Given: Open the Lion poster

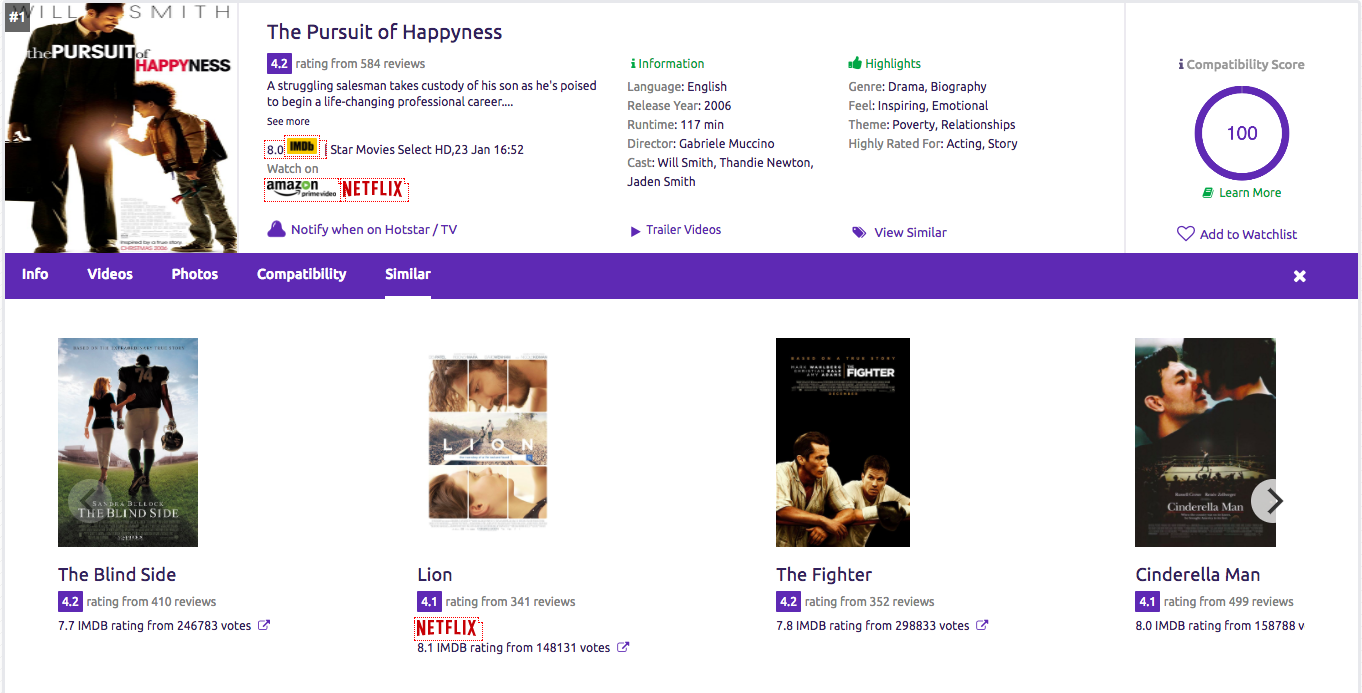Looking at the screenshot, I should (x=488, y=442).
